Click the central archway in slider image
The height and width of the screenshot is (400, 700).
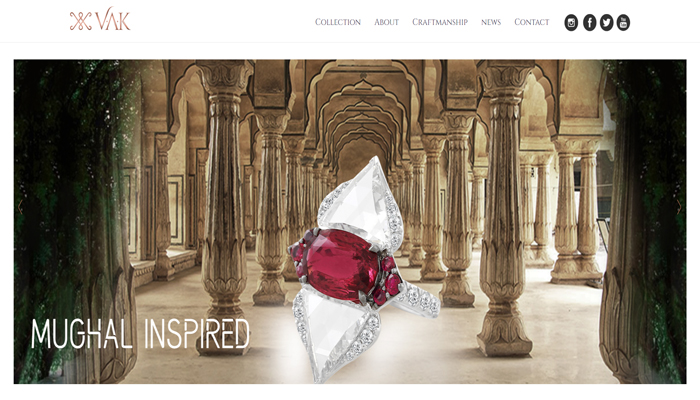pyautogui.click(x=362, y=134)
